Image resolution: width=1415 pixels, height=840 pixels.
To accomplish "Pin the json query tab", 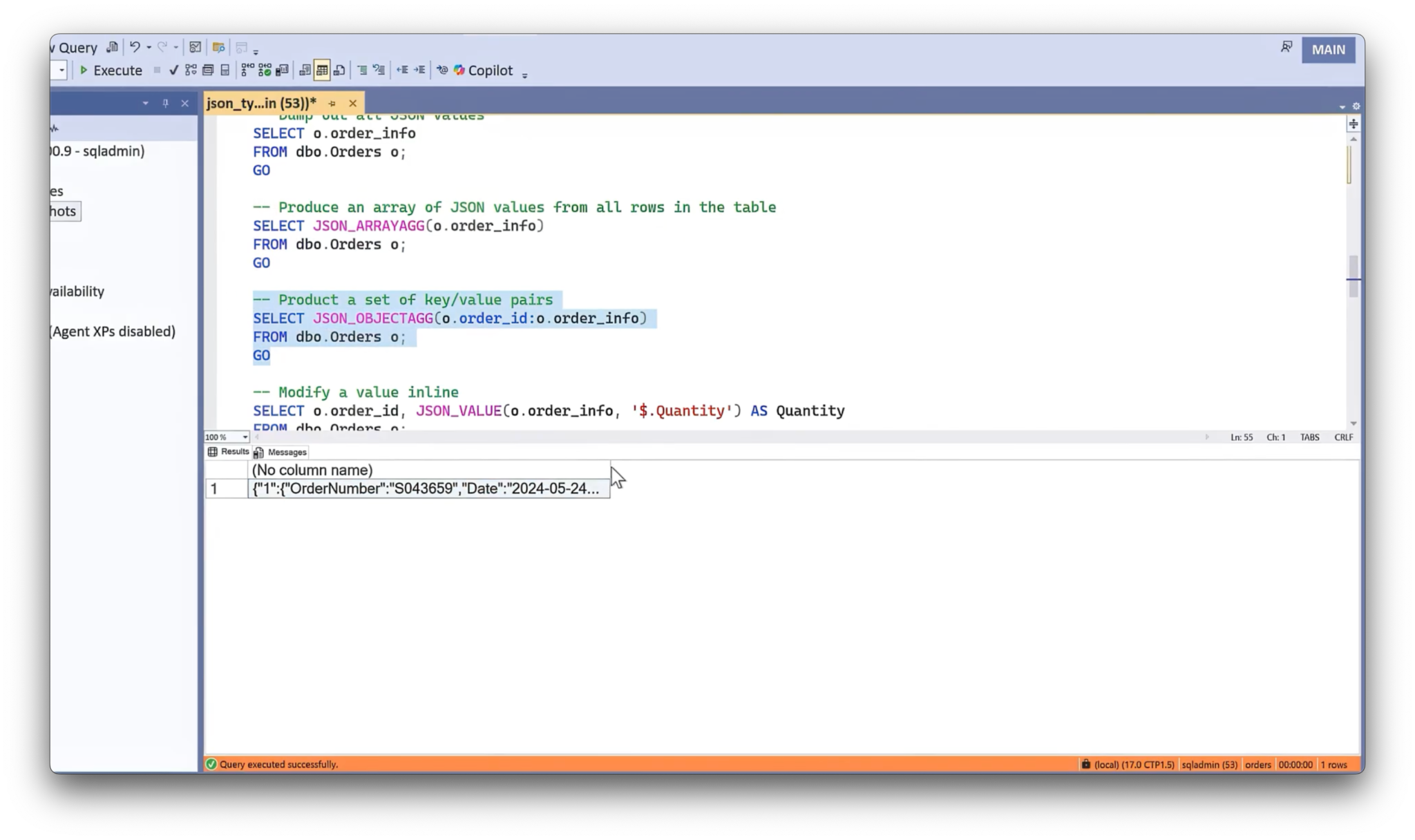I will 332,103.
